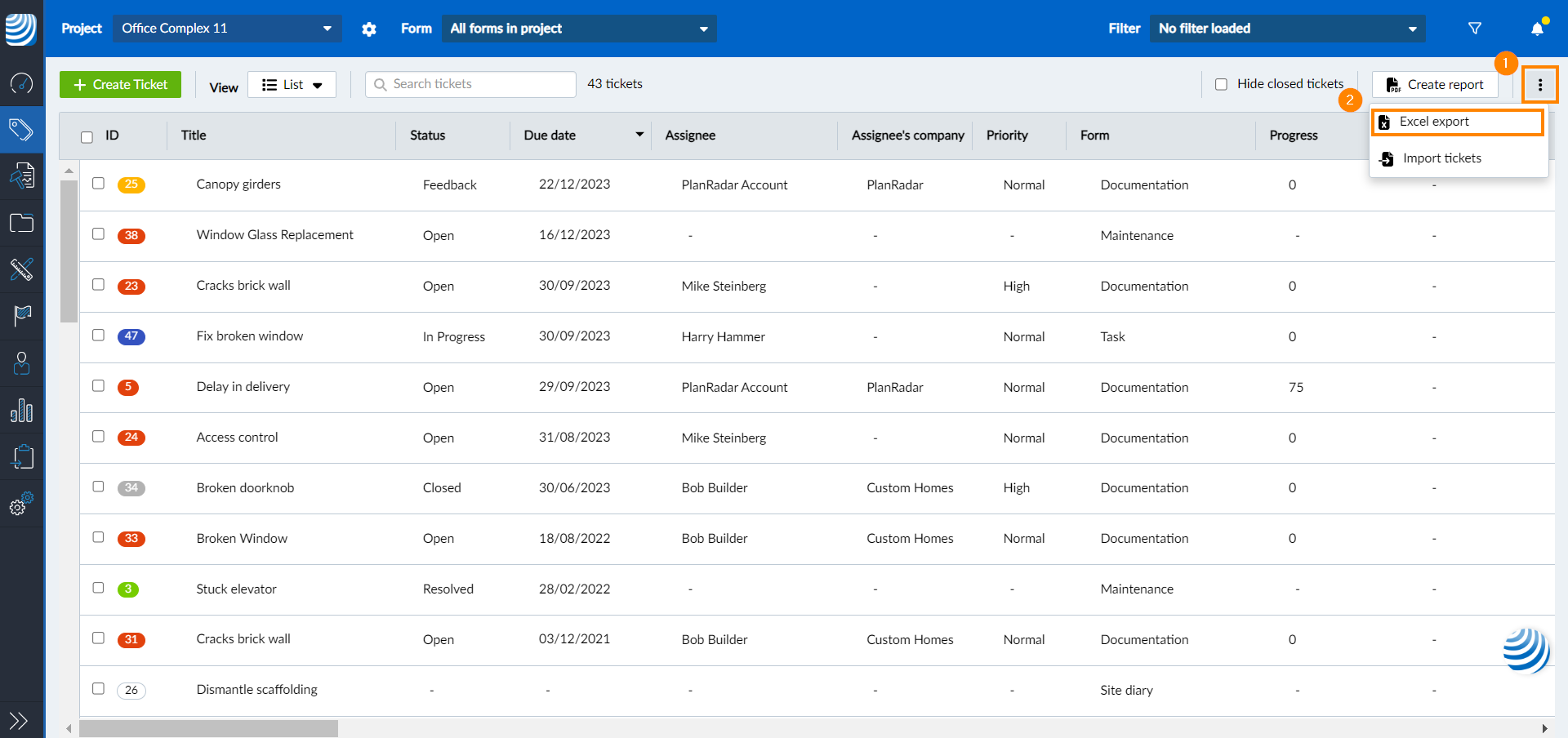
Task: Check the select-all checkbox in ID header
Action: pyautogui.click(x=87, y=137)
